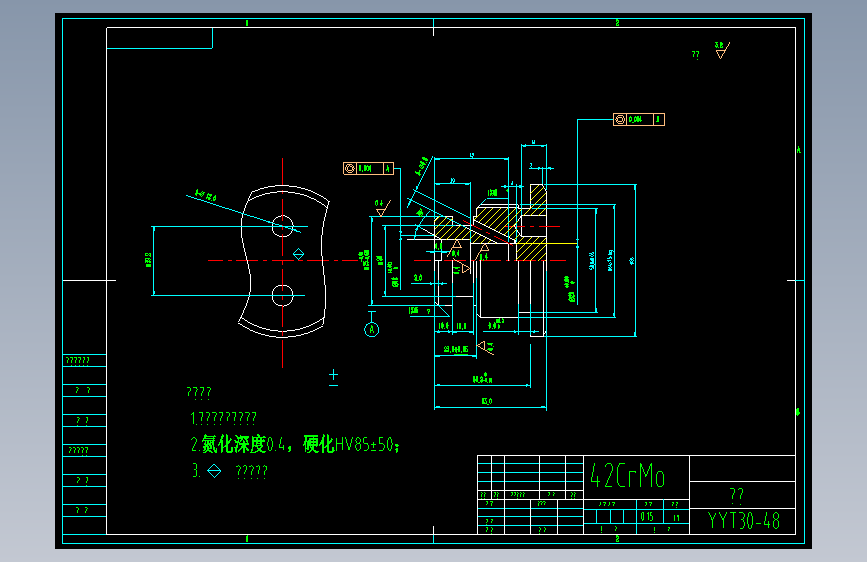This screenshot has height=562, width=867.
Task: Select the drawing number YYT30-48
Action: 744,521
